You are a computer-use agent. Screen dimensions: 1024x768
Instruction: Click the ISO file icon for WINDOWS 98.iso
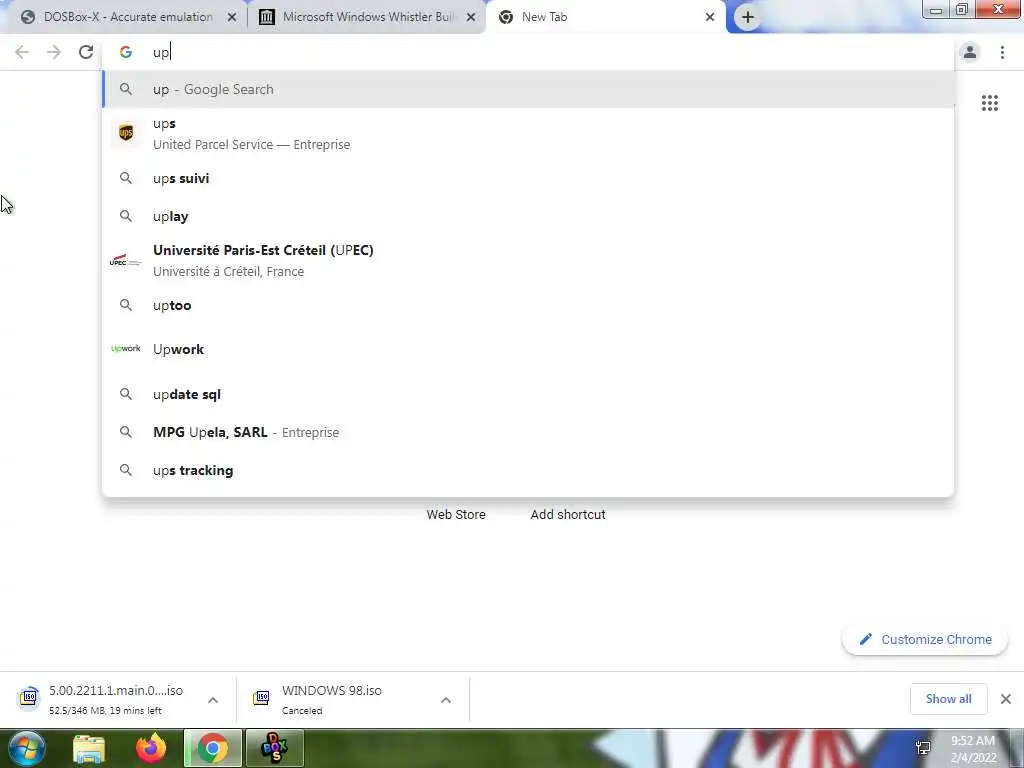[261, 697]
